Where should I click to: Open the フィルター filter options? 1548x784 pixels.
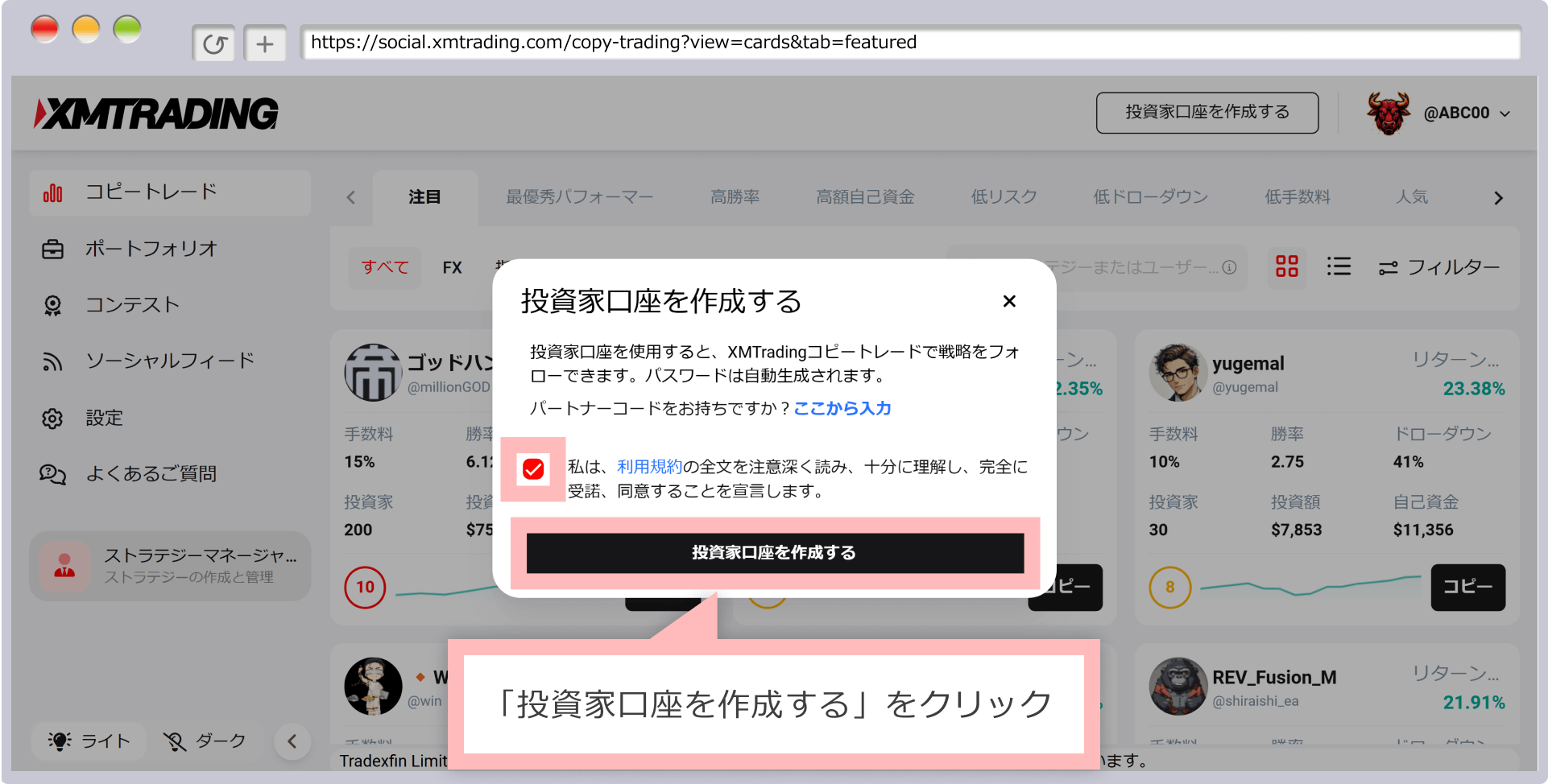(1438, 267)
